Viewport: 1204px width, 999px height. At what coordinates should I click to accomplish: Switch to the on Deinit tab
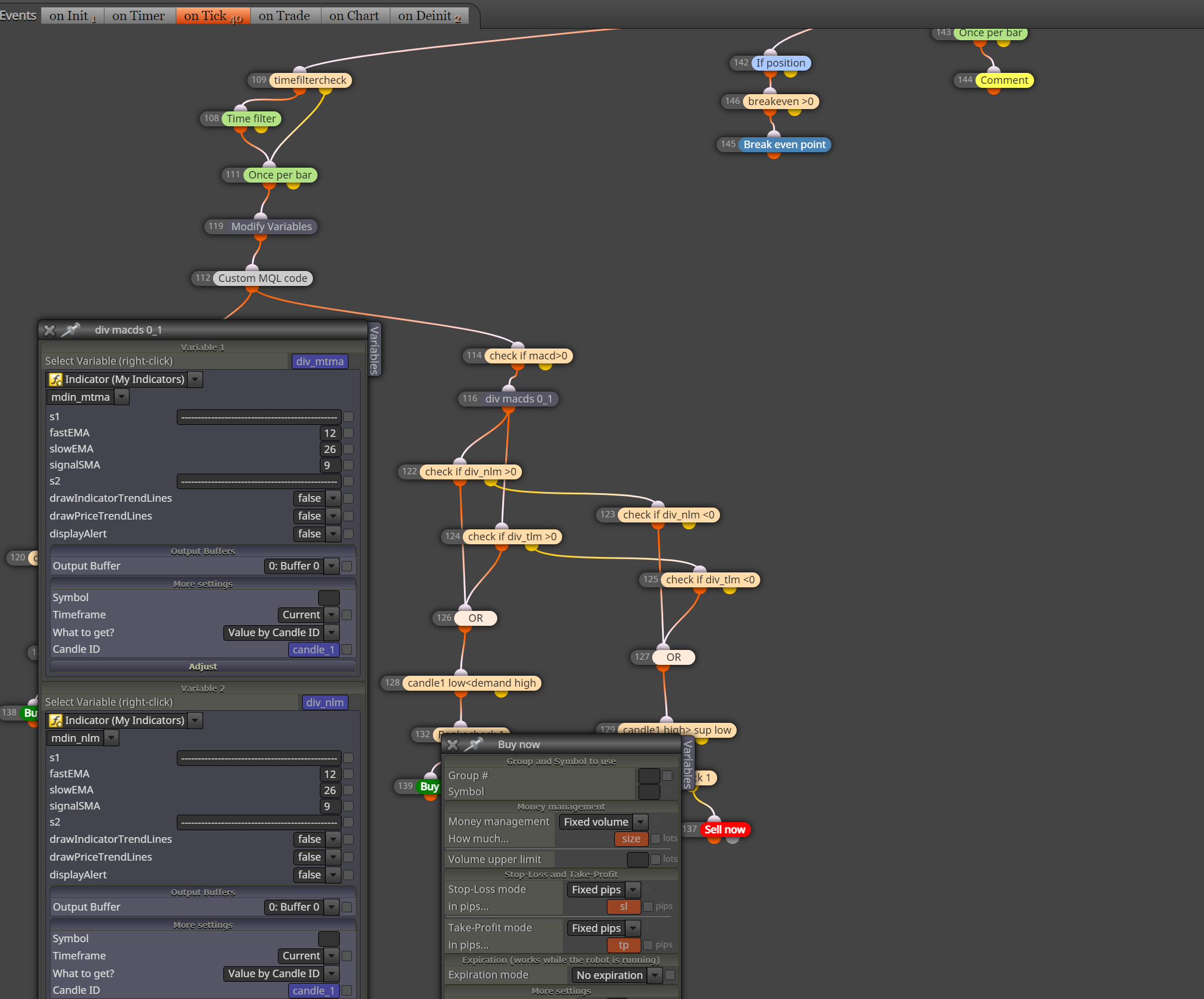pos(429,16)
